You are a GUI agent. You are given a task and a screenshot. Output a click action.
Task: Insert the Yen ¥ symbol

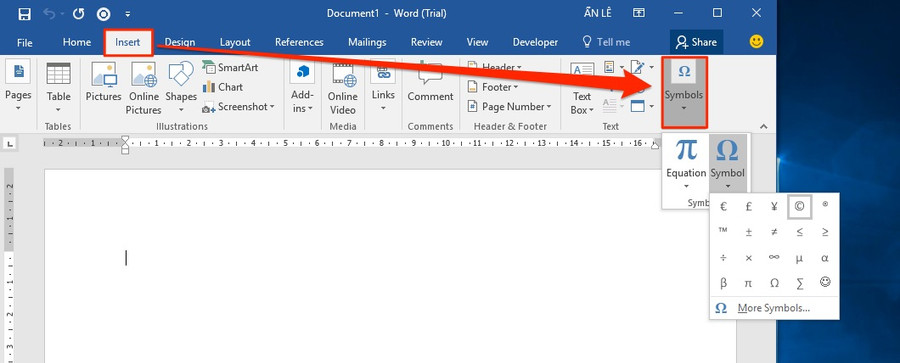coord(774,207)
